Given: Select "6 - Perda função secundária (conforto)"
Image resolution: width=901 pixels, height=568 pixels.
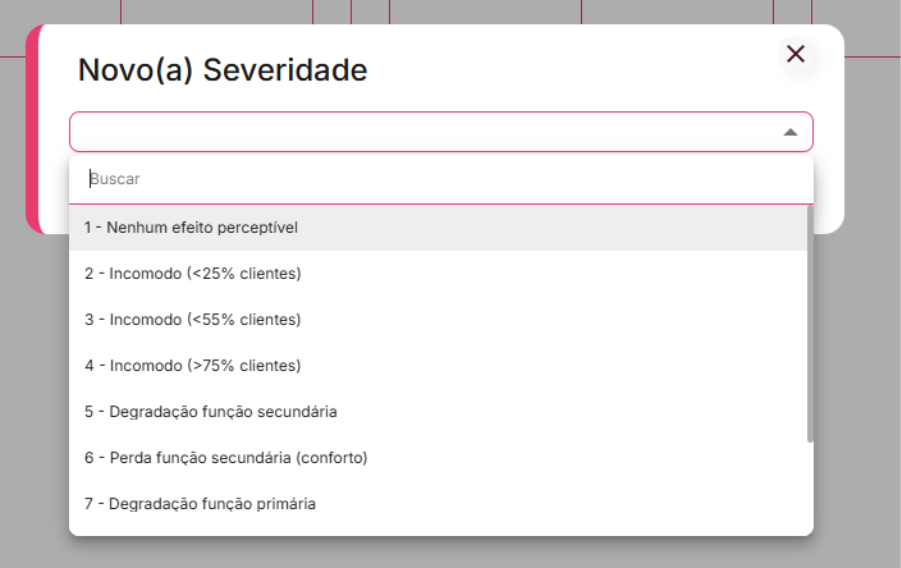Looking at the screenshot, I should 226,458.
